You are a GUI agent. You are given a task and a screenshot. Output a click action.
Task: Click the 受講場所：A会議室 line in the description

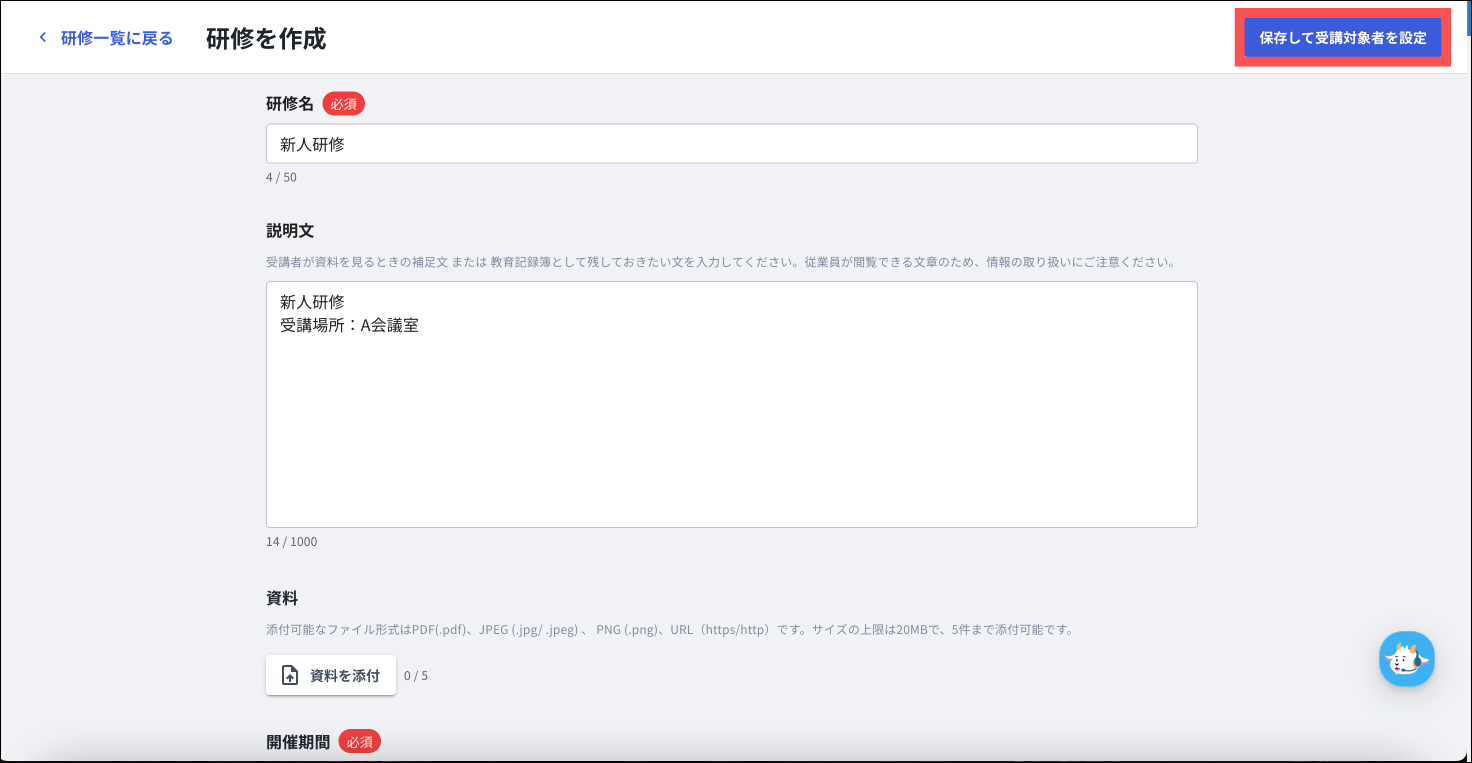coord(349,325)
